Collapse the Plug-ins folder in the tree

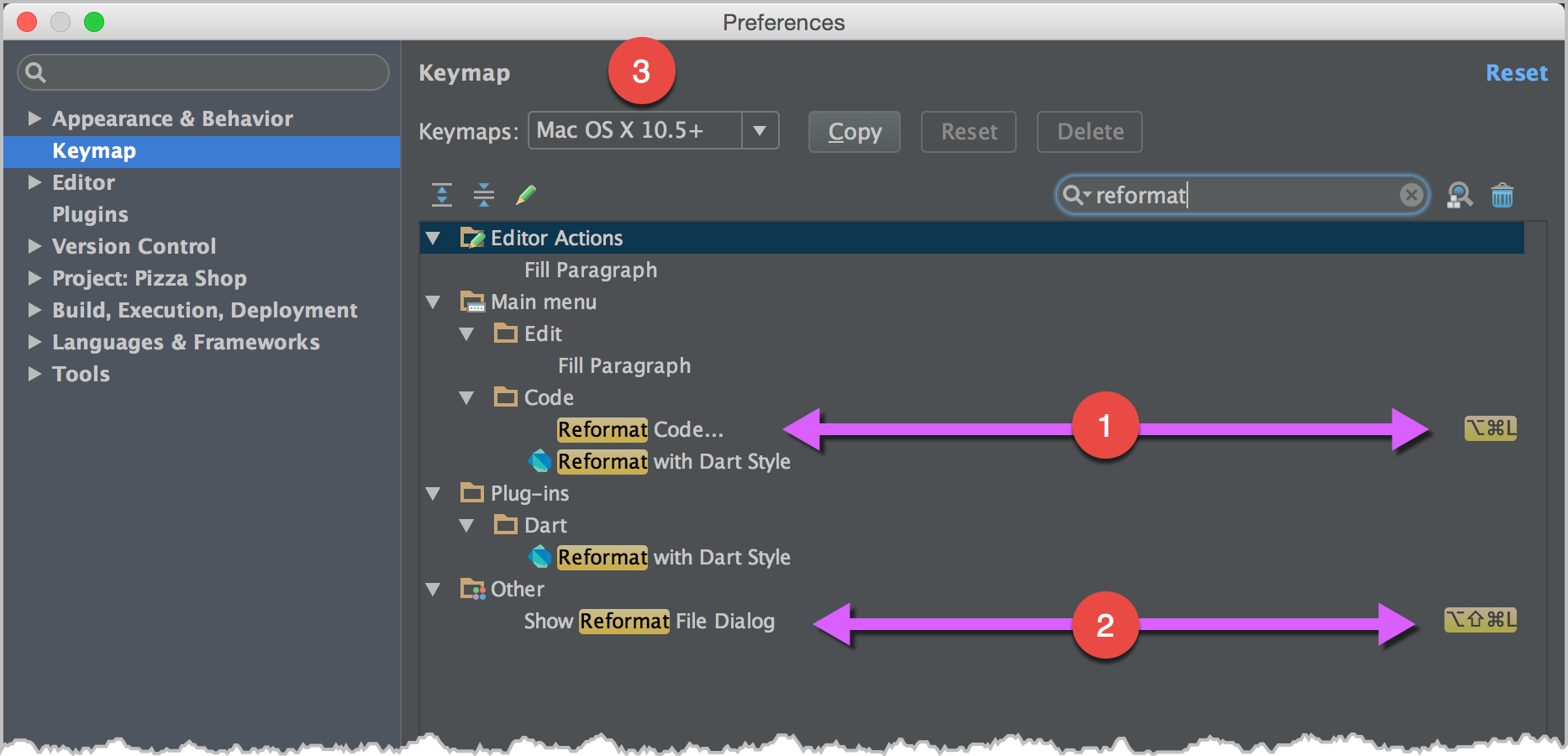[434, 493]
